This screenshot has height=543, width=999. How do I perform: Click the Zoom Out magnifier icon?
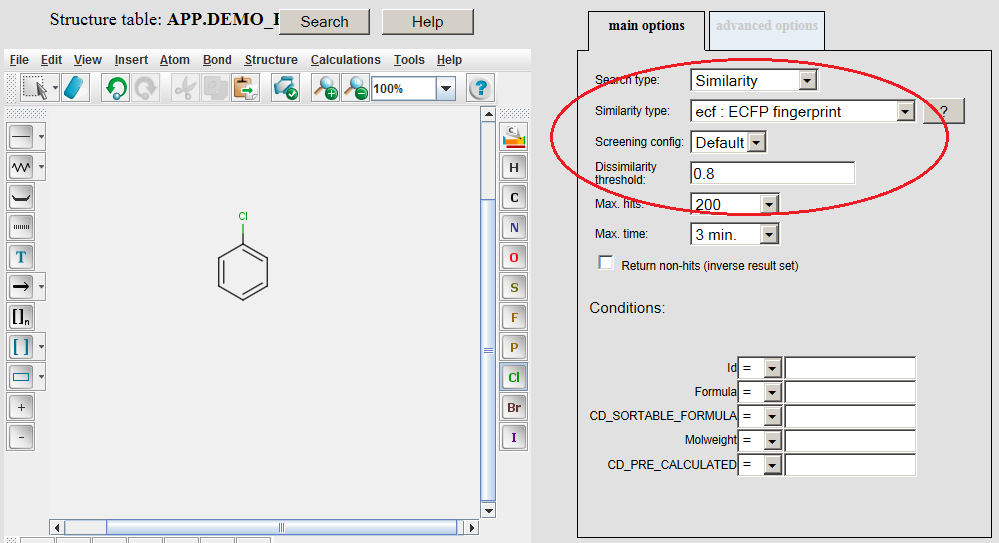pos(355,88)
